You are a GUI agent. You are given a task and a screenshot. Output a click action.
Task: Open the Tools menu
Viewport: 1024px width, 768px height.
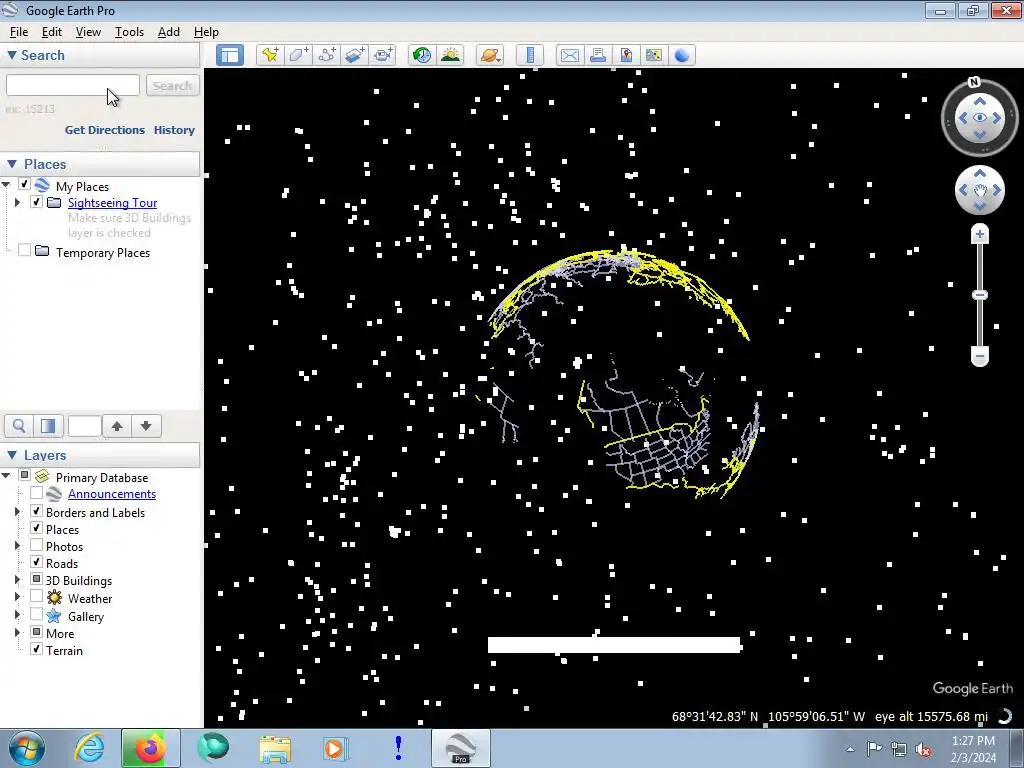tap(129, 32)
